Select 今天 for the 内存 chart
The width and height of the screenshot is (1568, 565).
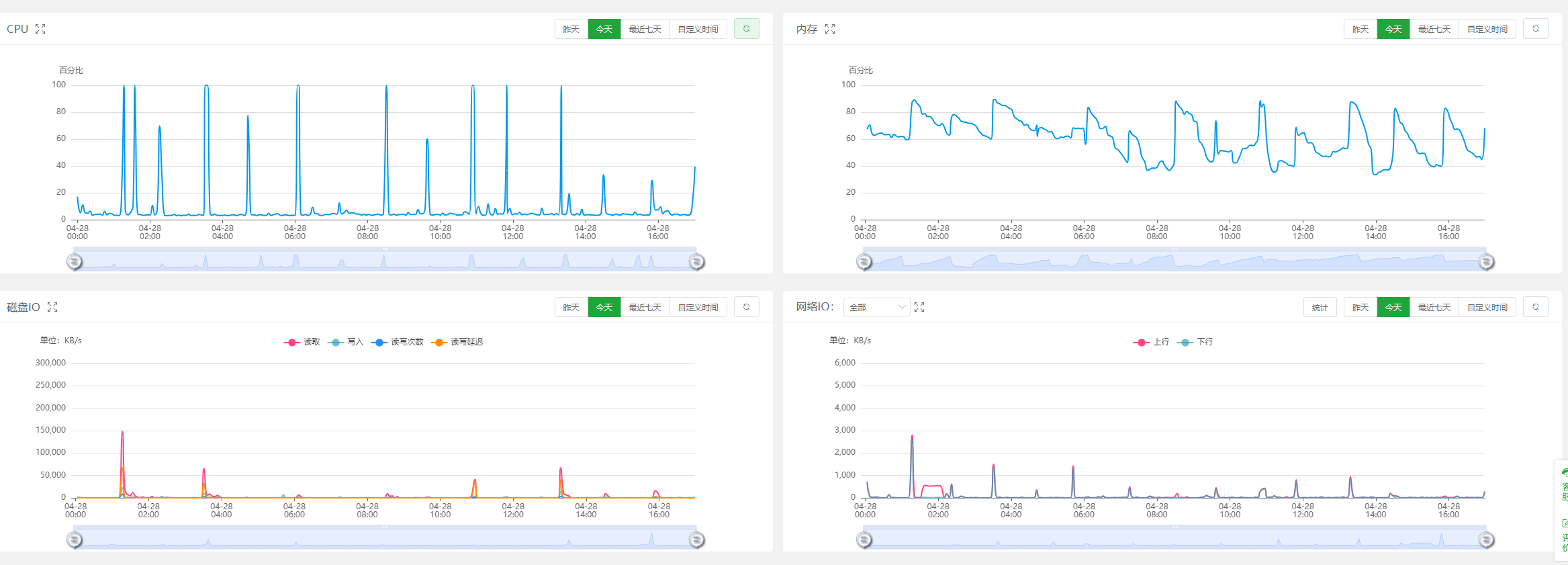pyautogui.click(x=1393, y=29)
